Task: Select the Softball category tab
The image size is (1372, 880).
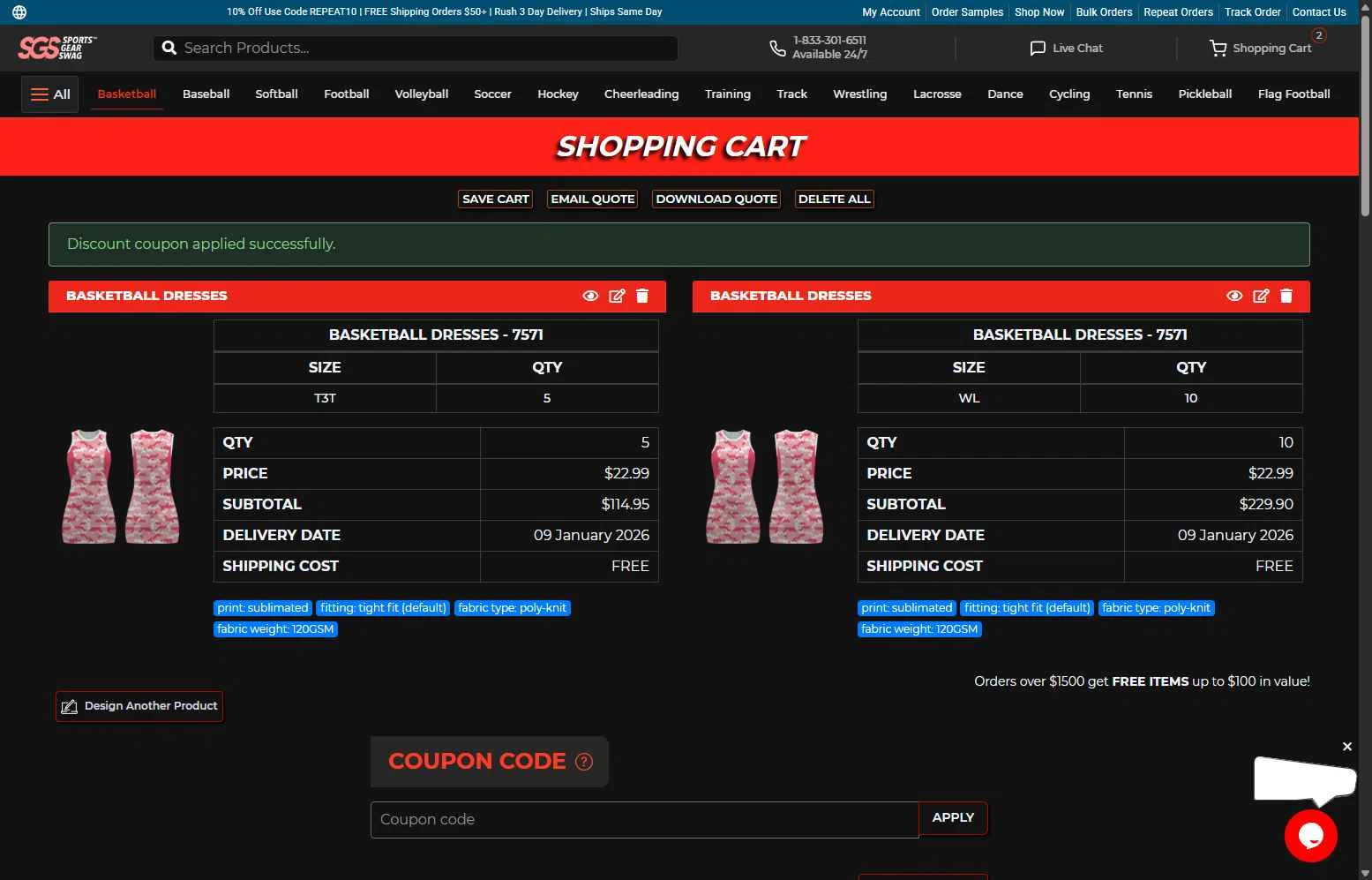Action: (276, 94)
